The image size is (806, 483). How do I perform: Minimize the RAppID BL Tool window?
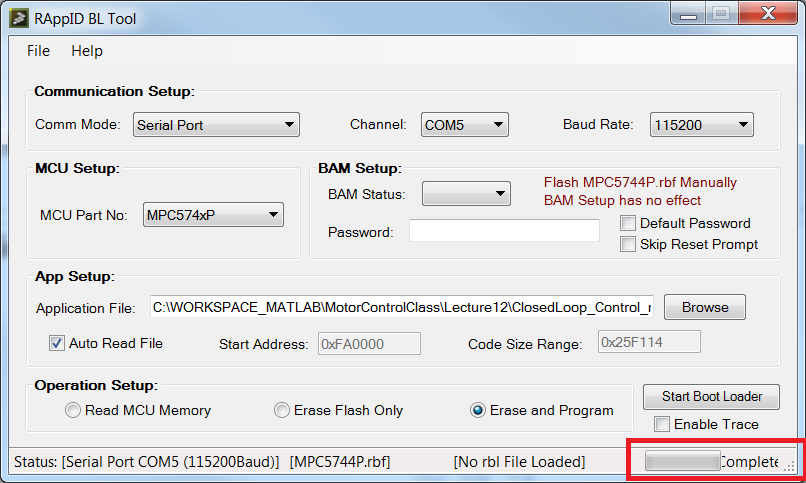(x=688, y=14)
